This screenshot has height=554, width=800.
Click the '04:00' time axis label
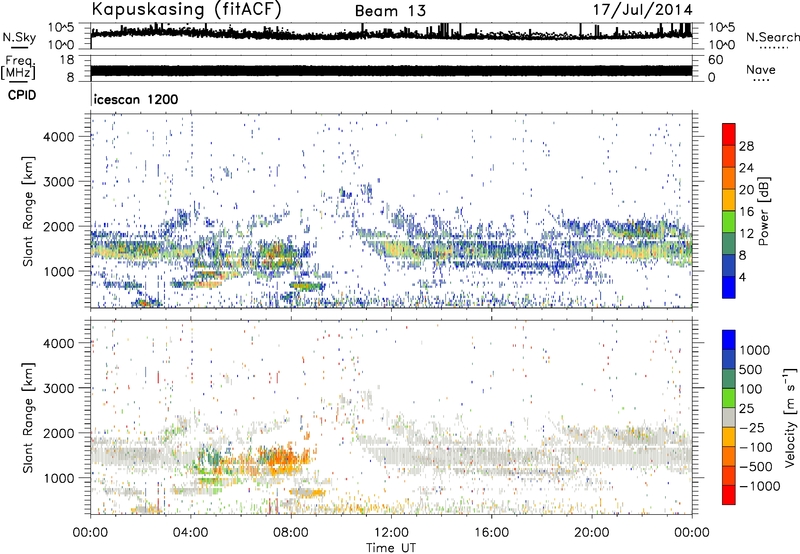[x=190, y=533]
